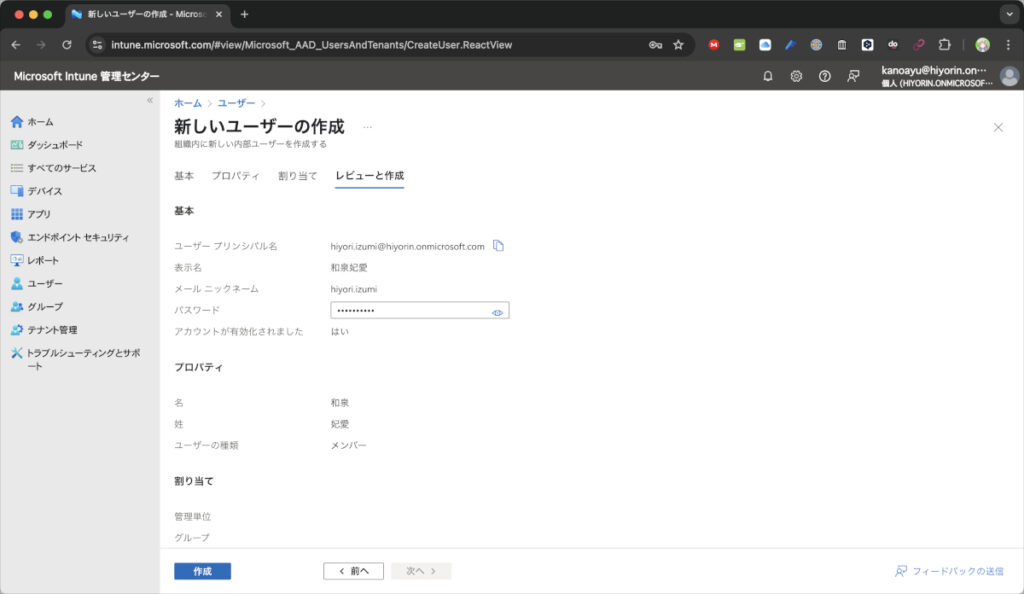Show password with the eye icon

(x=497, y=313)
